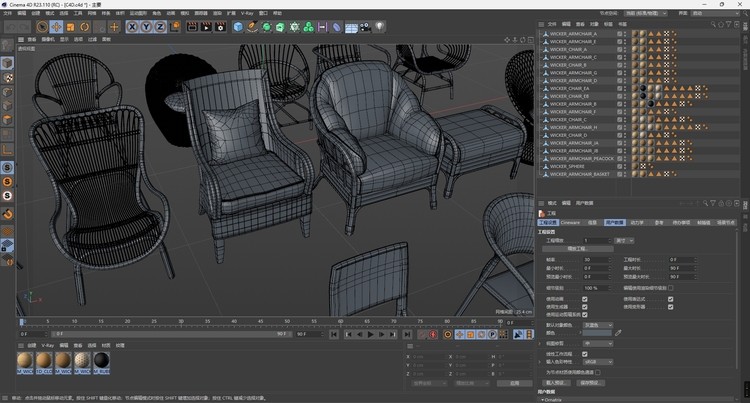Add a camera object
750x403 pixels.
(365, 27)
